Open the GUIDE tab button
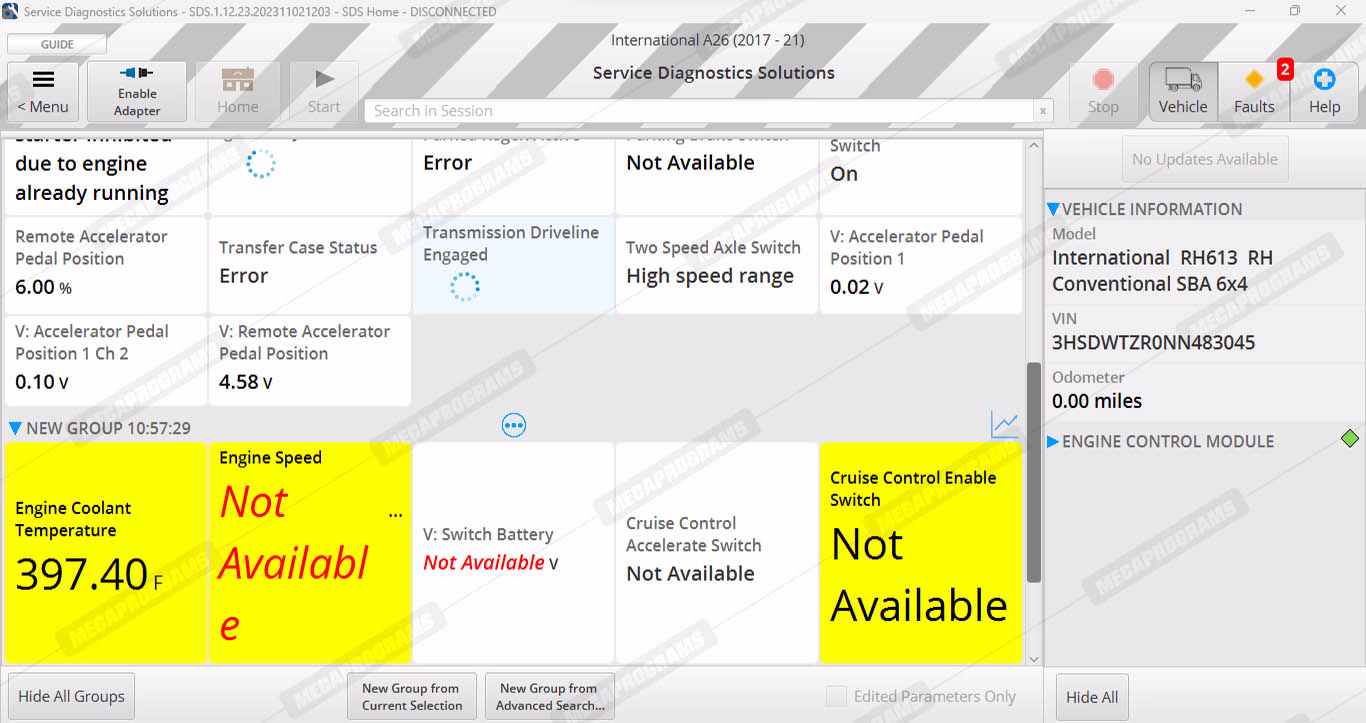This screenshot has height=723, width=1366. point(57,44)
